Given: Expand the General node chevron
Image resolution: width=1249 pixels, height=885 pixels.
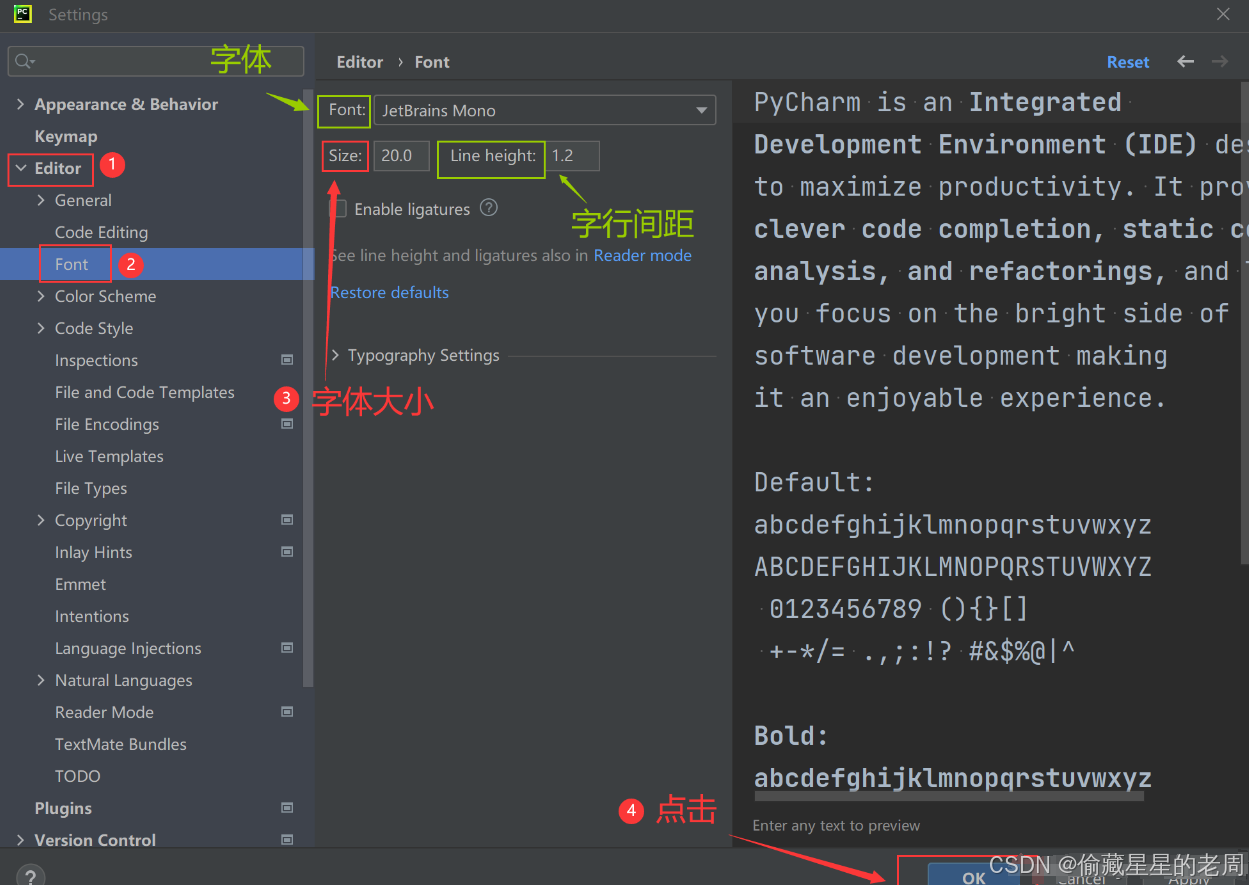Looking at the screenshot, I should pyautogui.click(x=41, y=200).
